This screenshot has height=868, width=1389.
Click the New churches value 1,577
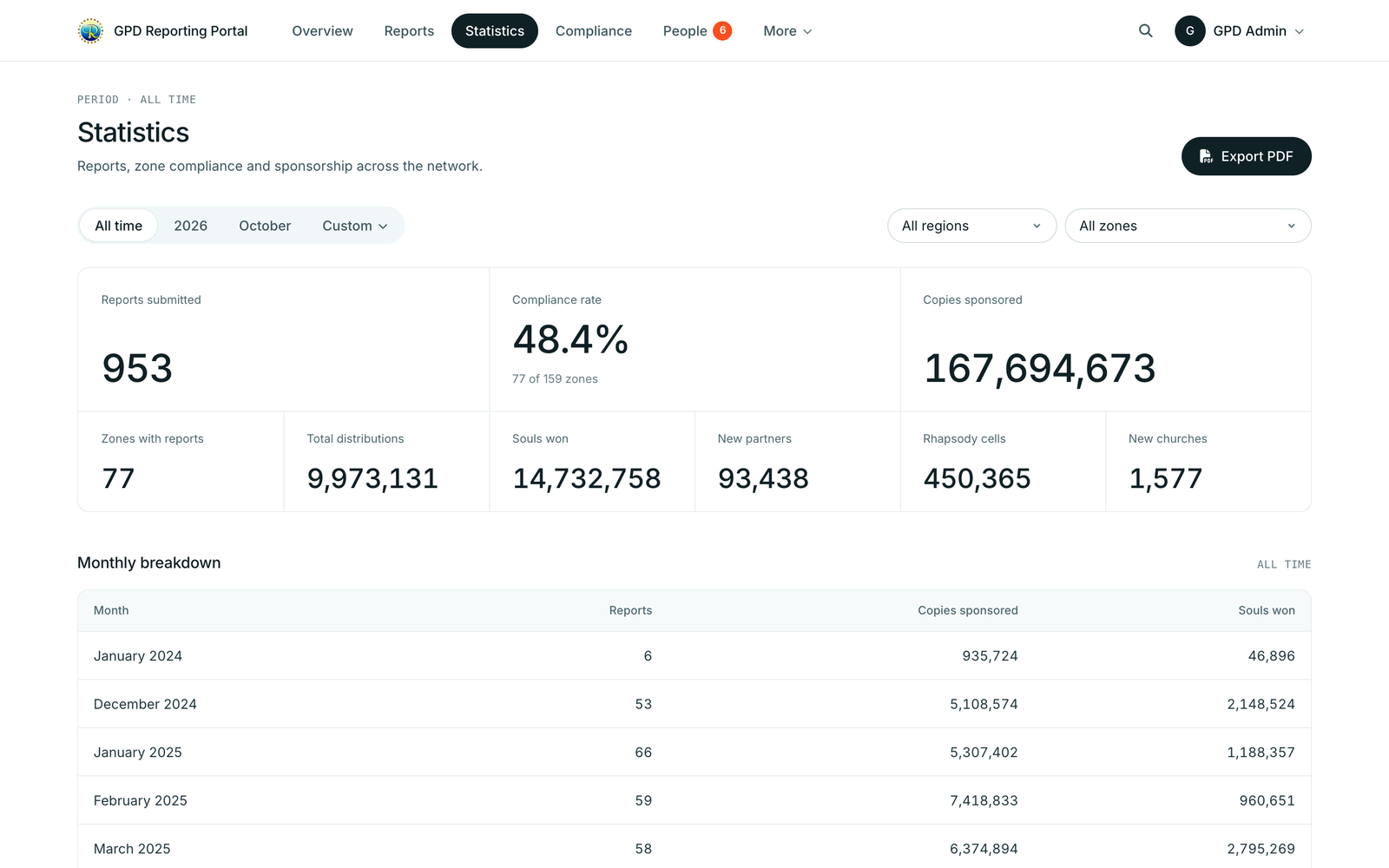(x=1165, y=478)
